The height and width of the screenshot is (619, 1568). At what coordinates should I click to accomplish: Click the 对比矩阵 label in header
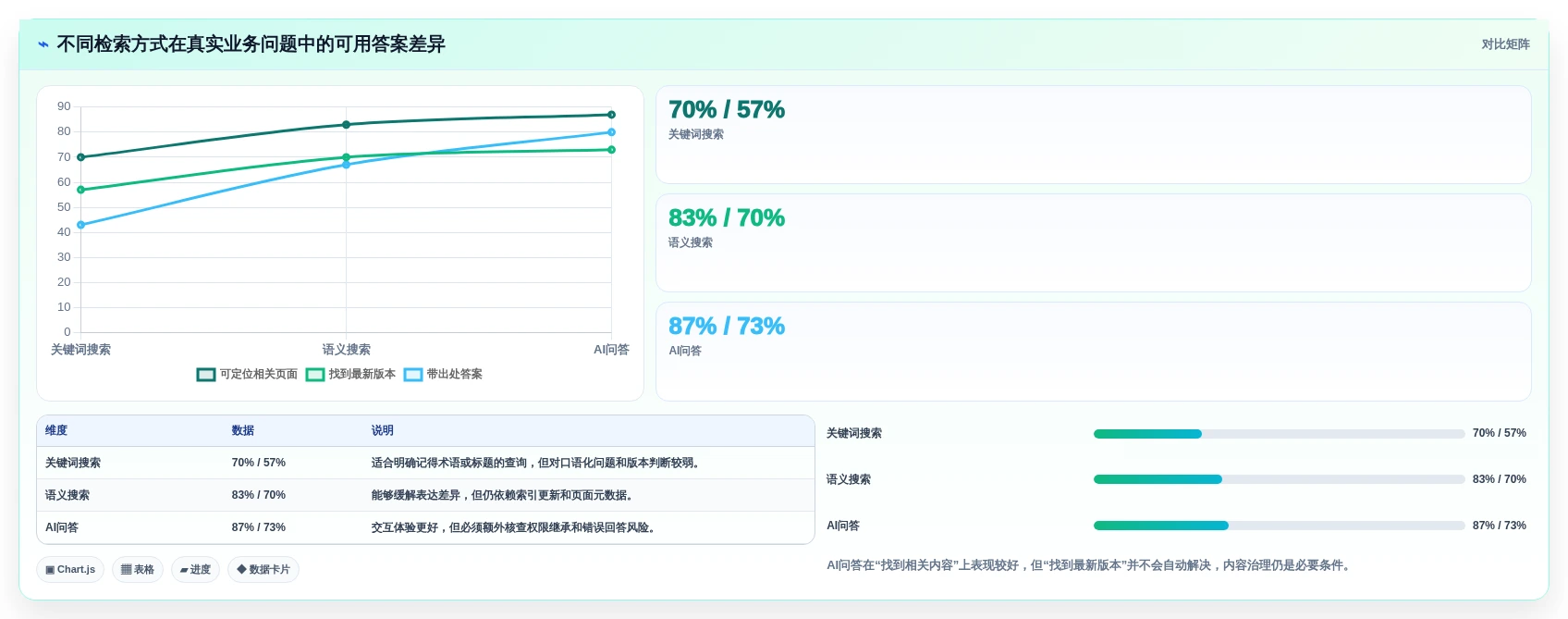click(x=1505, y=44)
